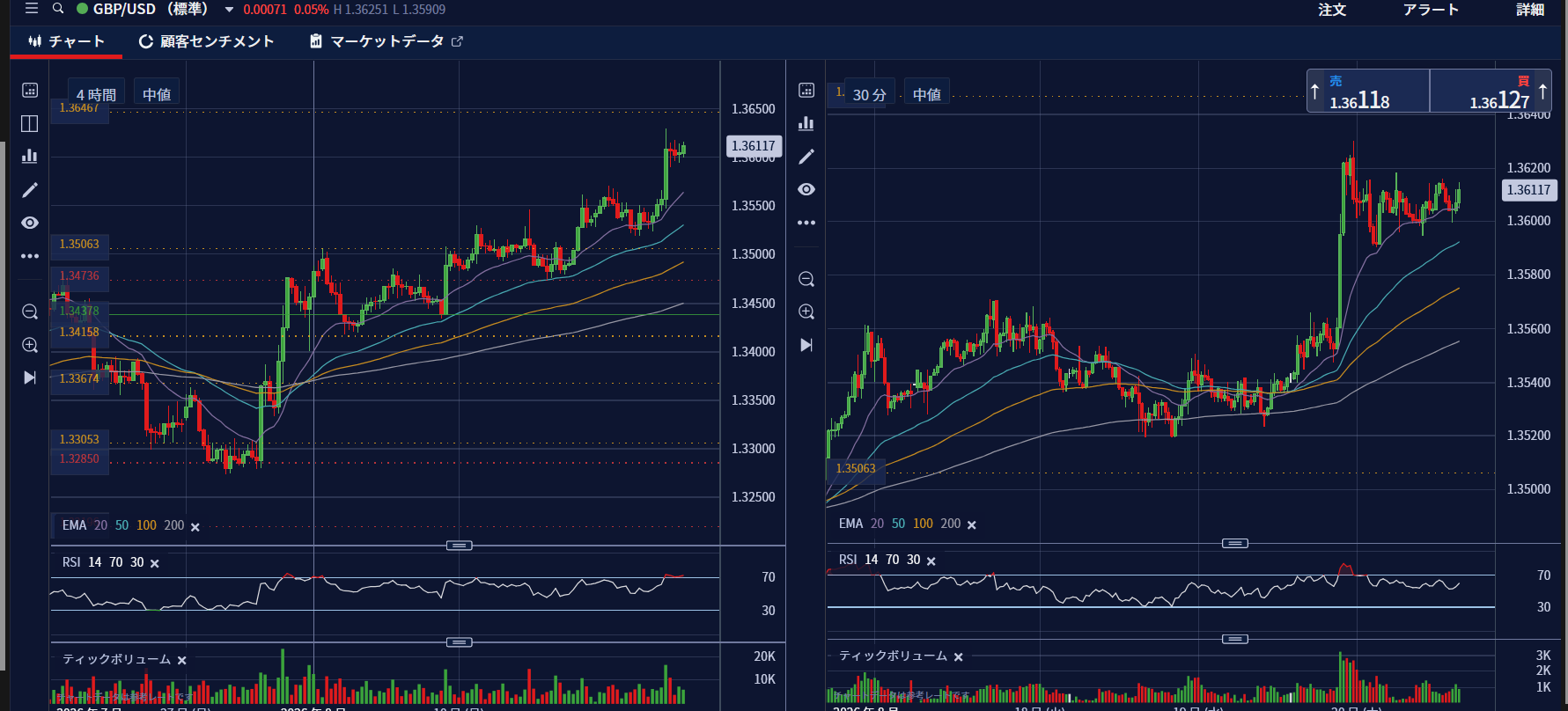The width and height of the screenshot is (1568, 711).
Task: Toggle left chart visibility eye icon
Action: [x=30, y=223]
